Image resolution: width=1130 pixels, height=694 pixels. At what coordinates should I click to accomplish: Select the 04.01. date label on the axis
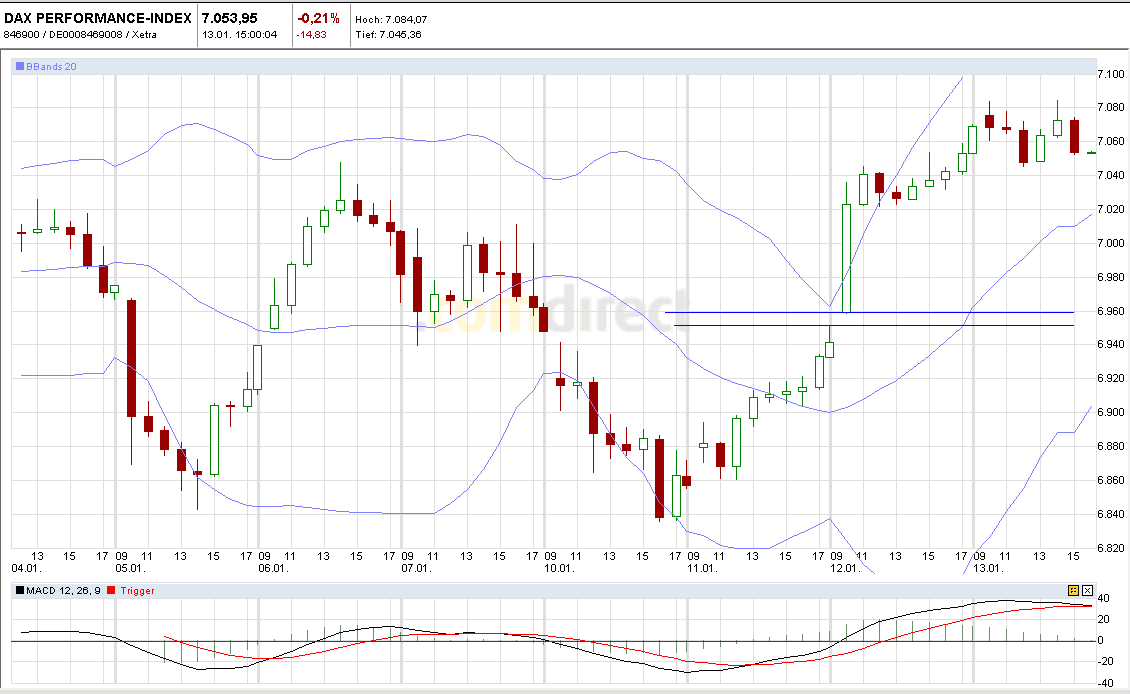25,565
